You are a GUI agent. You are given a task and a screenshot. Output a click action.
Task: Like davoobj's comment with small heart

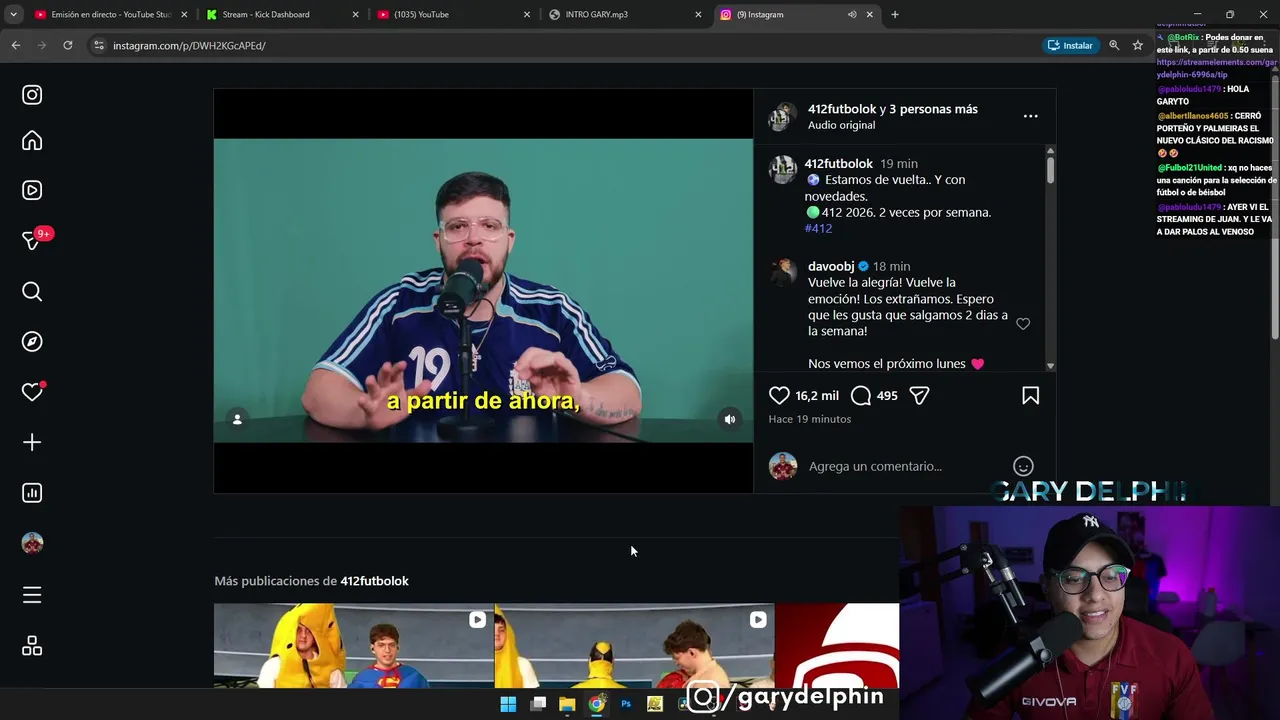(1023, 324)
